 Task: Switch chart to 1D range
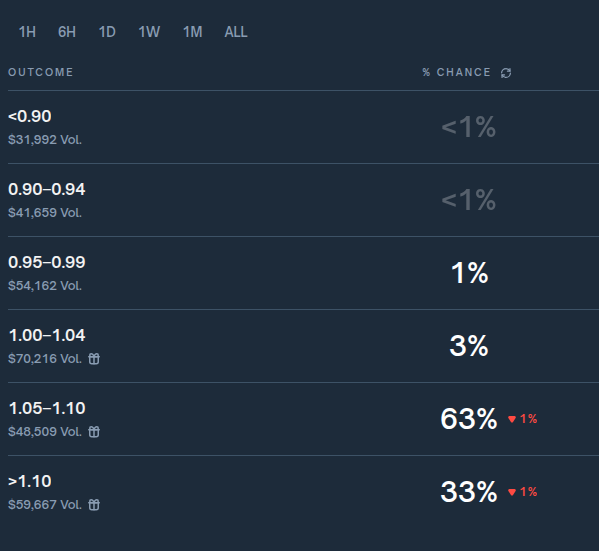point(107,32)
